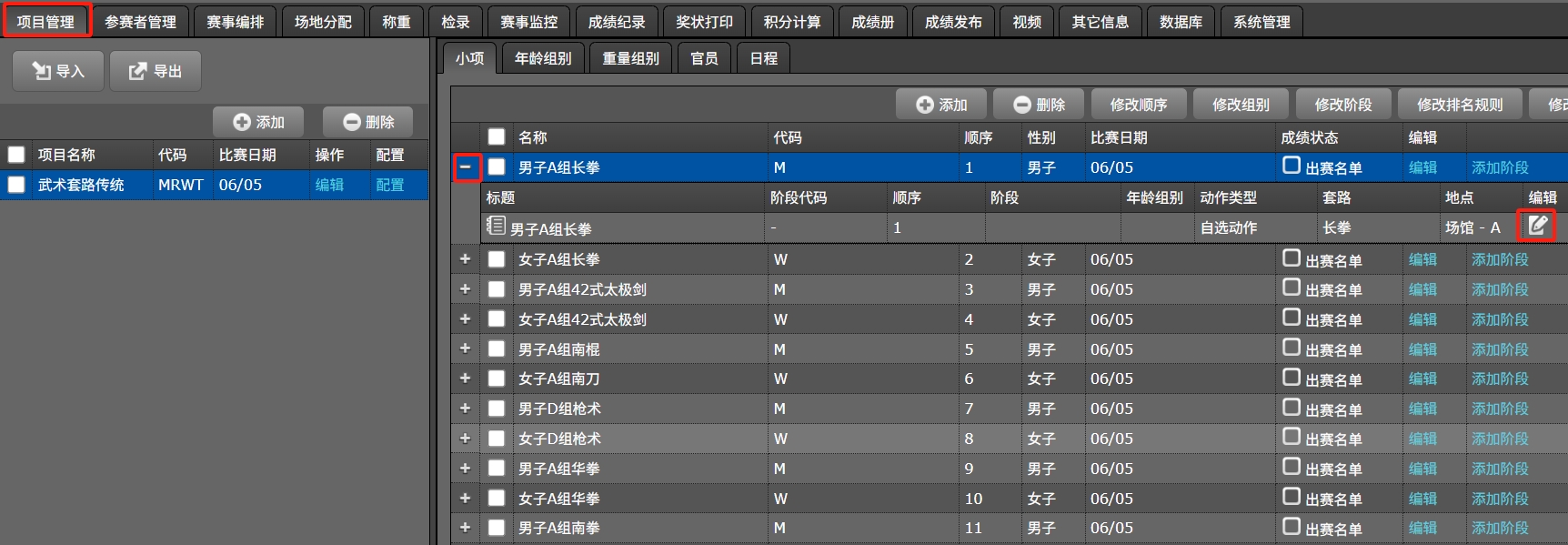Image resolution: width=1568 pixels, height=545 pixels.
Task: Click the 自选动作 action type cell
Action: [x=1255, y=227]
